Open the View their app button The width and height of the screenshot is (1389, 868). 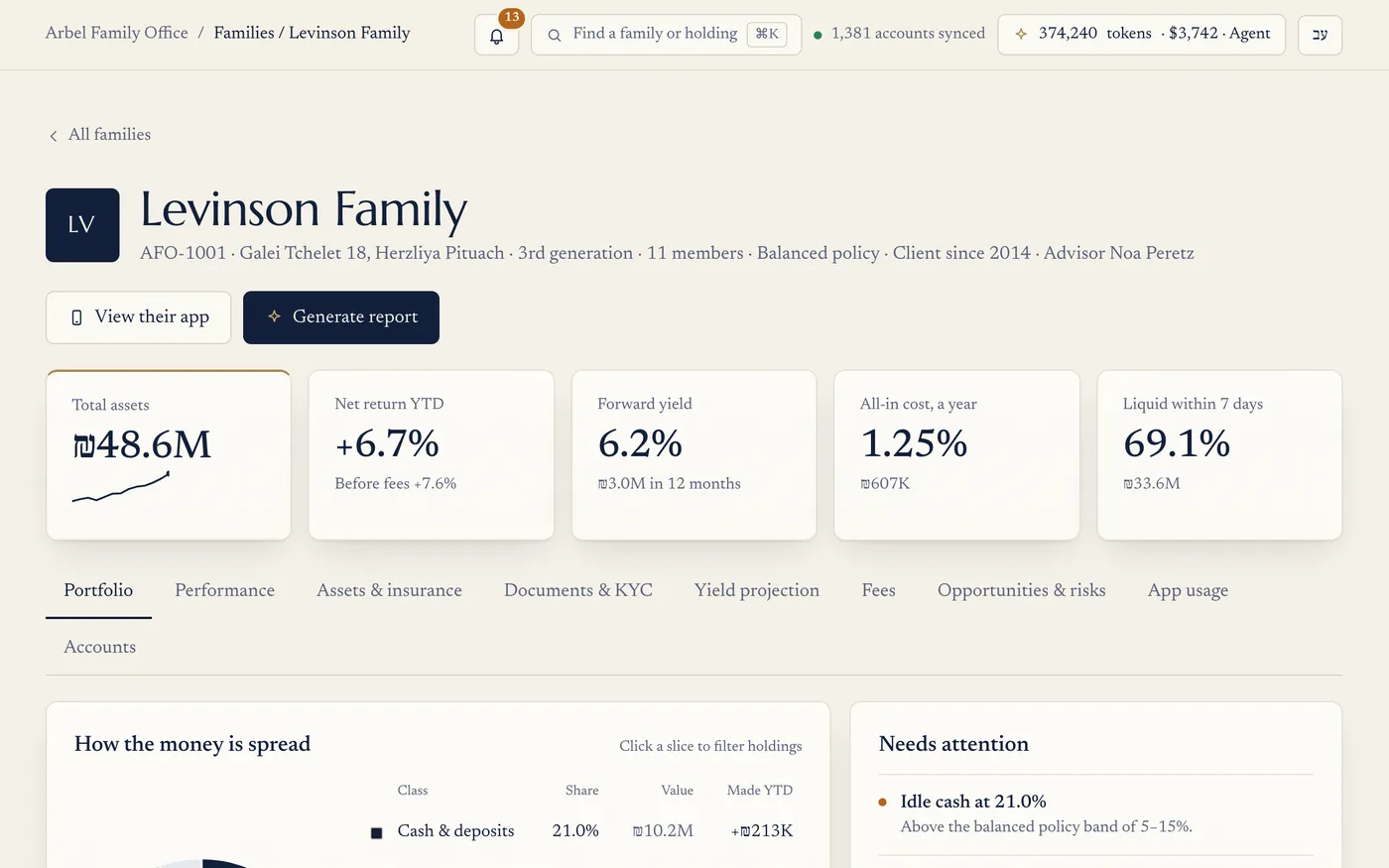click(x=138, y=317)
